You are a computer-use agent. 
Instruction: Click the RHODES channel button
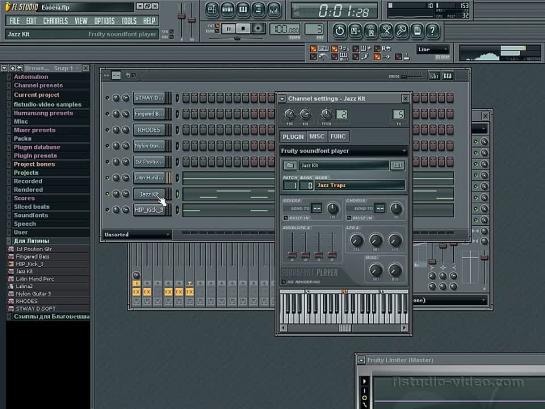149,130
